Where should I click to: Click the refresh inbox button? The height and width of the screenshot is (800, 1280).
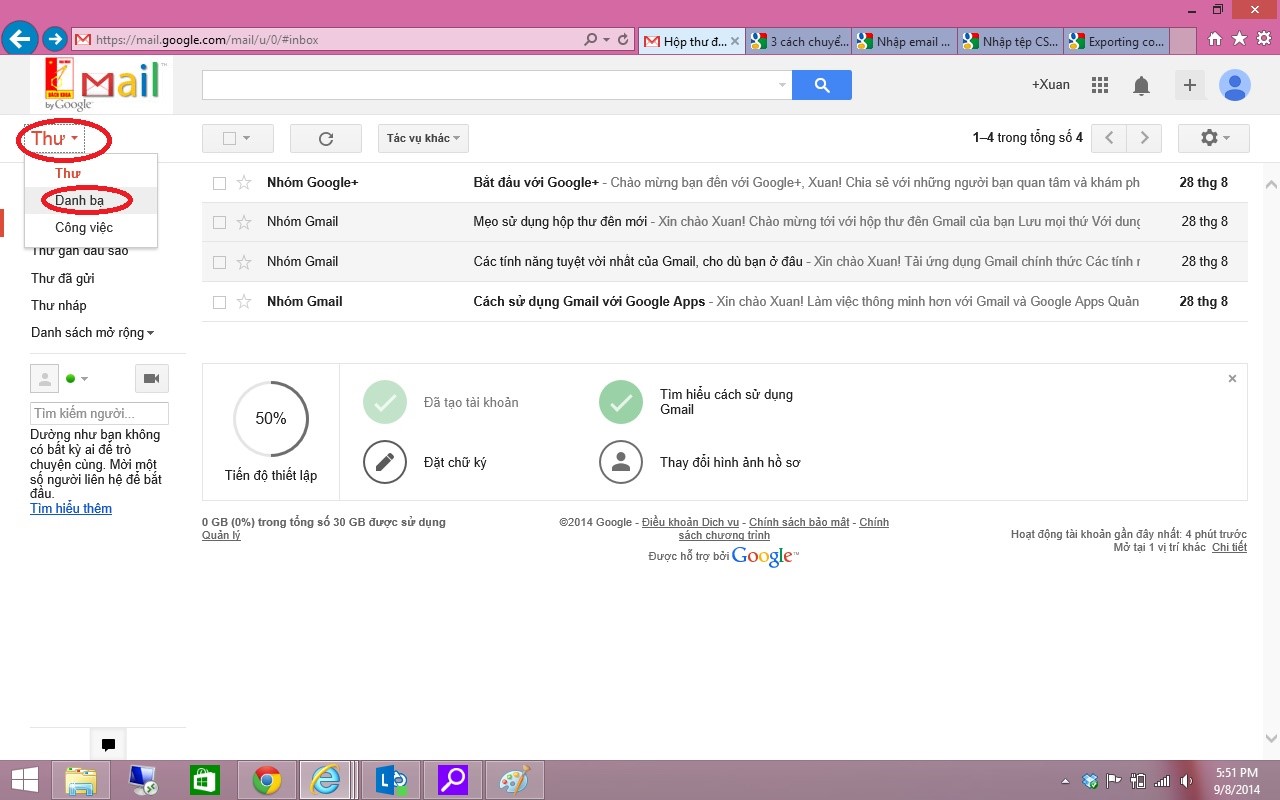click(x=325, y=138)
